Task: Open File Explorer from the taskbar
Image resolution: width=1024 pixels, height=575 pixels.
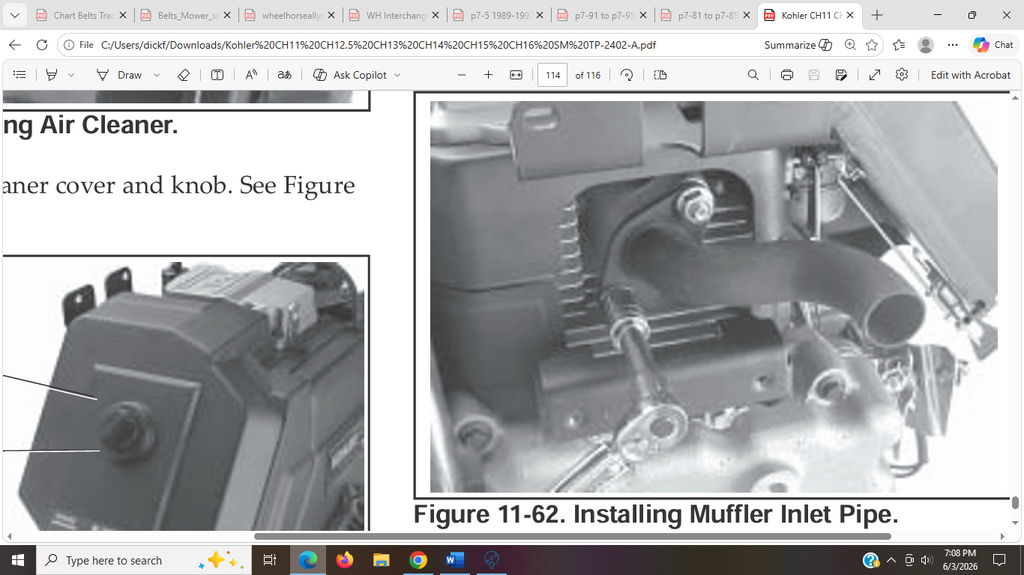Action: [381, 560]
